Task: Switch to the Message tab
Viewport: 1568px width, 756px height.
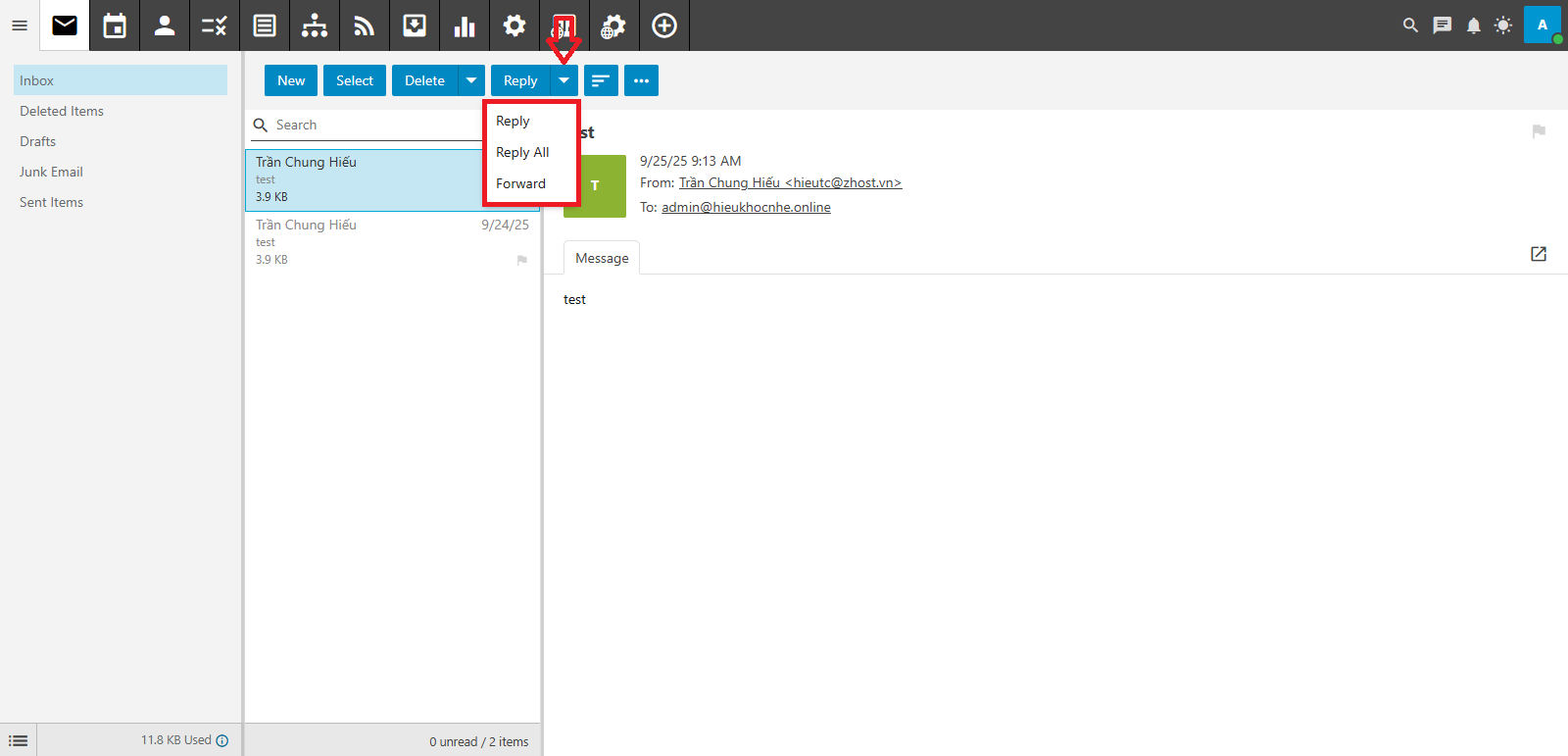Action: tap(602, 258)
